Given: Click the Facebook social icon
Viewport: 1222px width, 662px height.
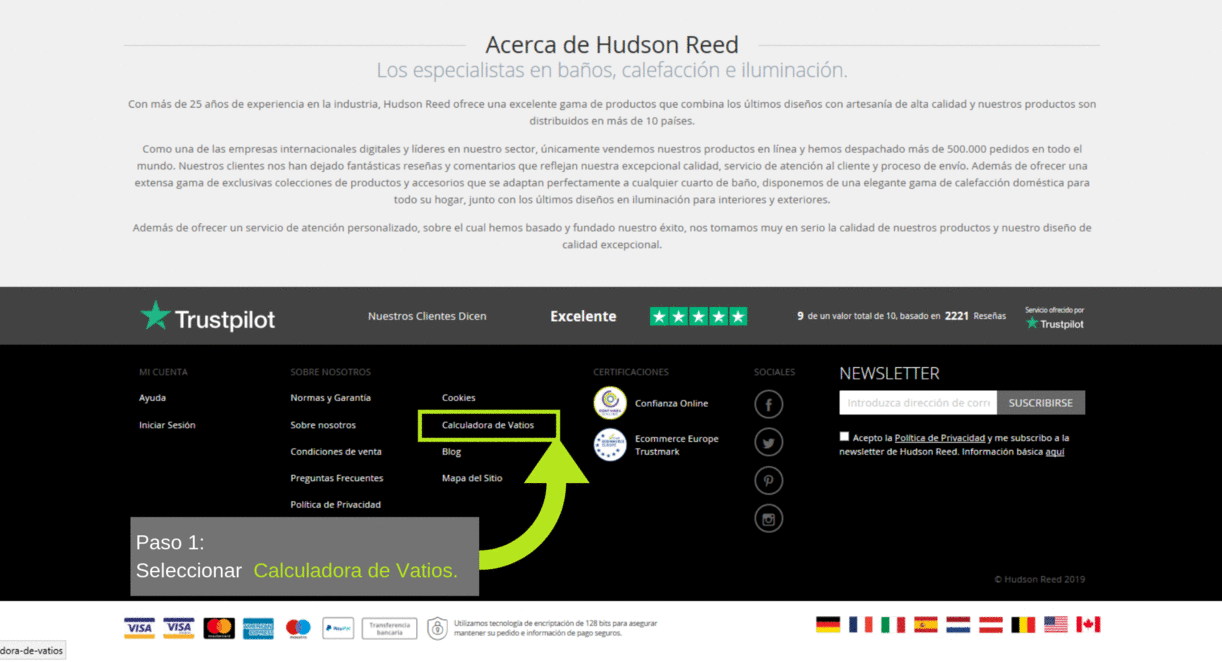Looking at the screenshot, I should coord(768,404).
